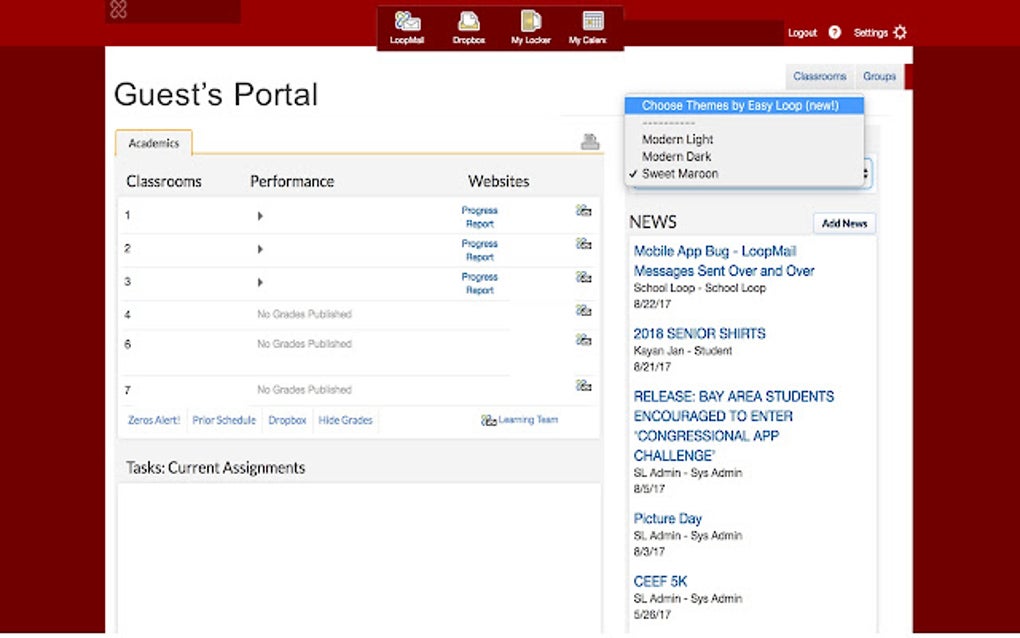Open My Locker from the toolbar
Image resolution: width=1020 pixels, height=638 pixels.
coord(529,25)
